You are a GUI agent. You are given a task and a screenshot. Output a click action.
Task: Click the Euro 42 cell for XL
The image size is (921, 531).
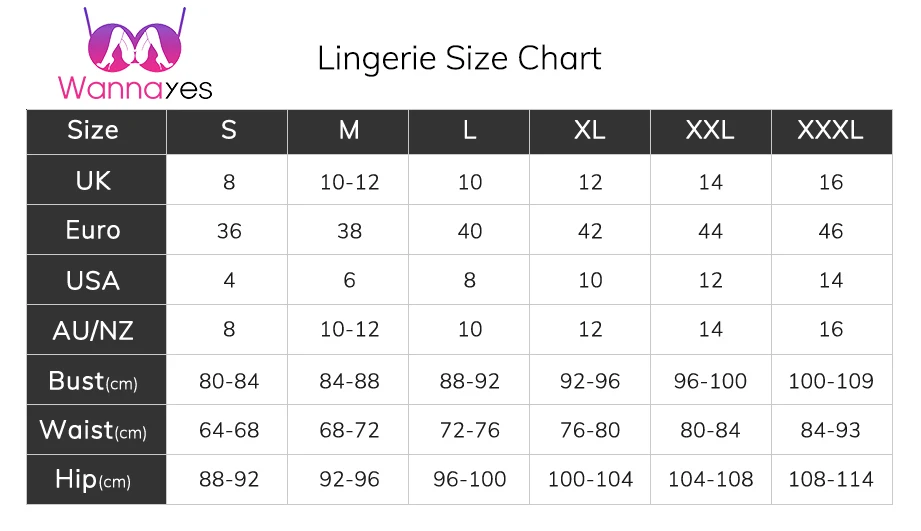[x=590, y=231]
